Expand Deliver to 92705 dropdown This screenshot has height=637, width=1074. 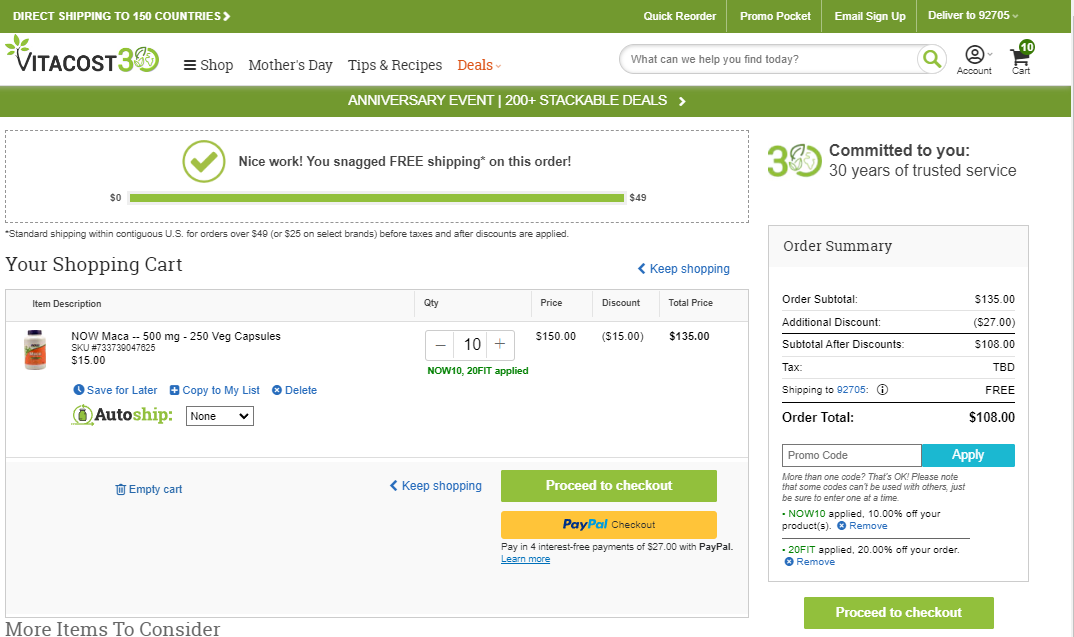pyautogui.click(x=973, y=15)
